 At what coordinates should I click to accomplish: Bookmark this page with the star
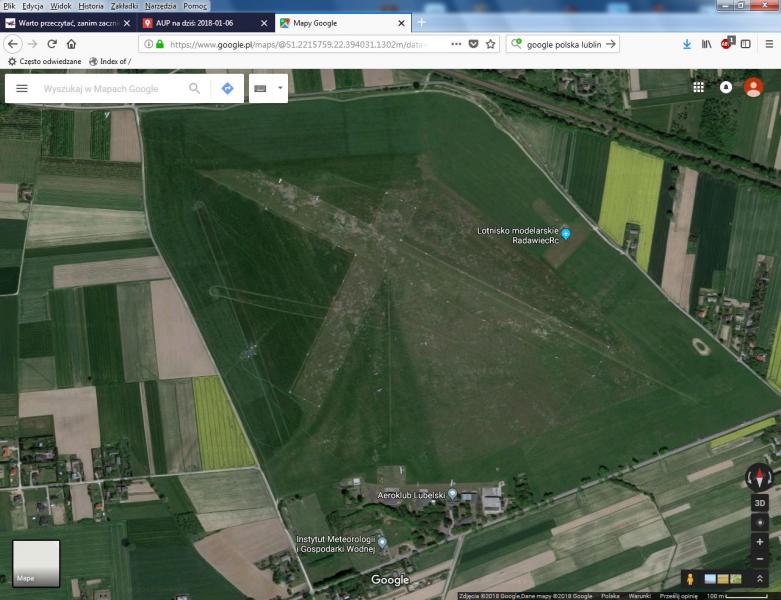[x=491, y=44]
